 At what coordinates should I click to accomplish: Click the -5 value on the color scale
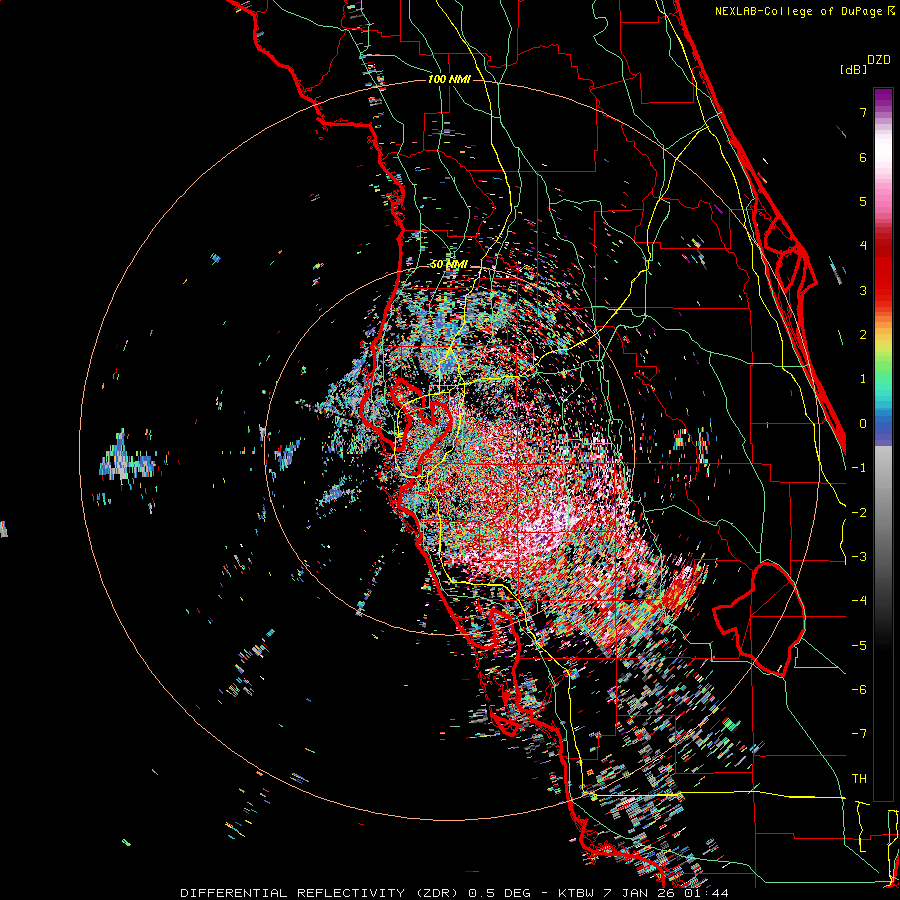(x=859, y=645)
